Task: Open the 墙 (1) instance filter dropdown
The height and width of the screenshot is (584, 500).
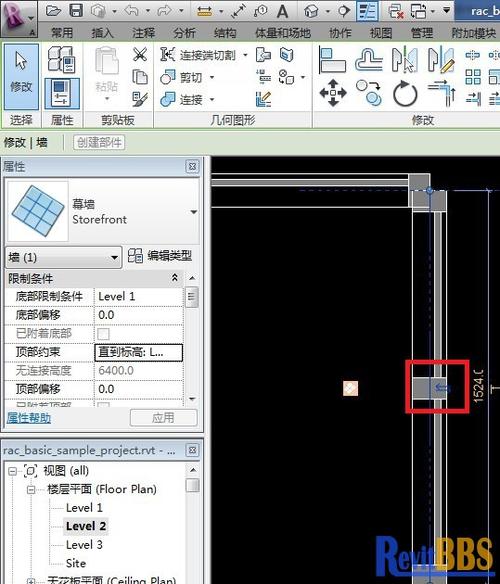Action: pos(114,257)
